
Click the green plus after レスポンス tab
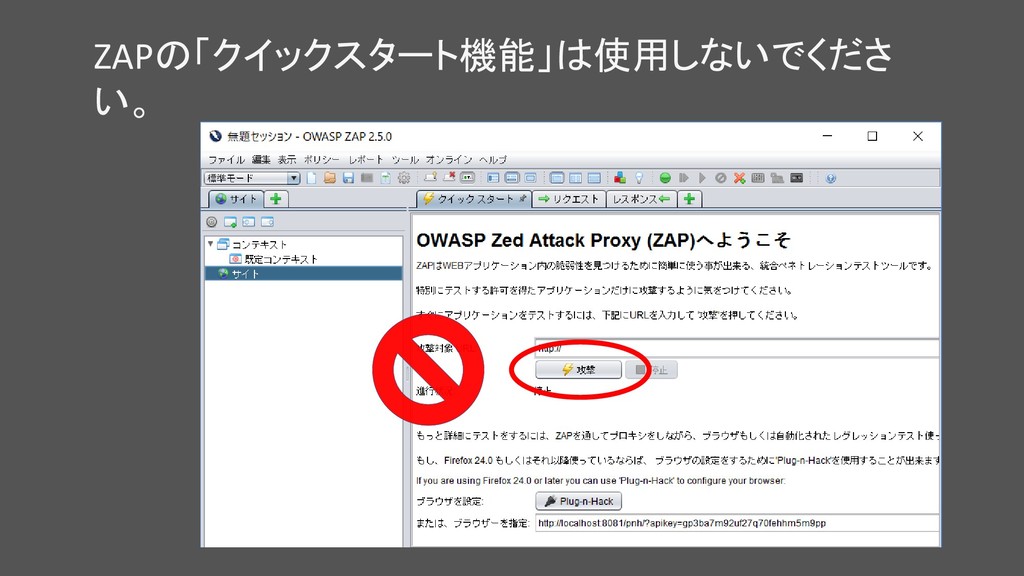[x=689, y=199]
